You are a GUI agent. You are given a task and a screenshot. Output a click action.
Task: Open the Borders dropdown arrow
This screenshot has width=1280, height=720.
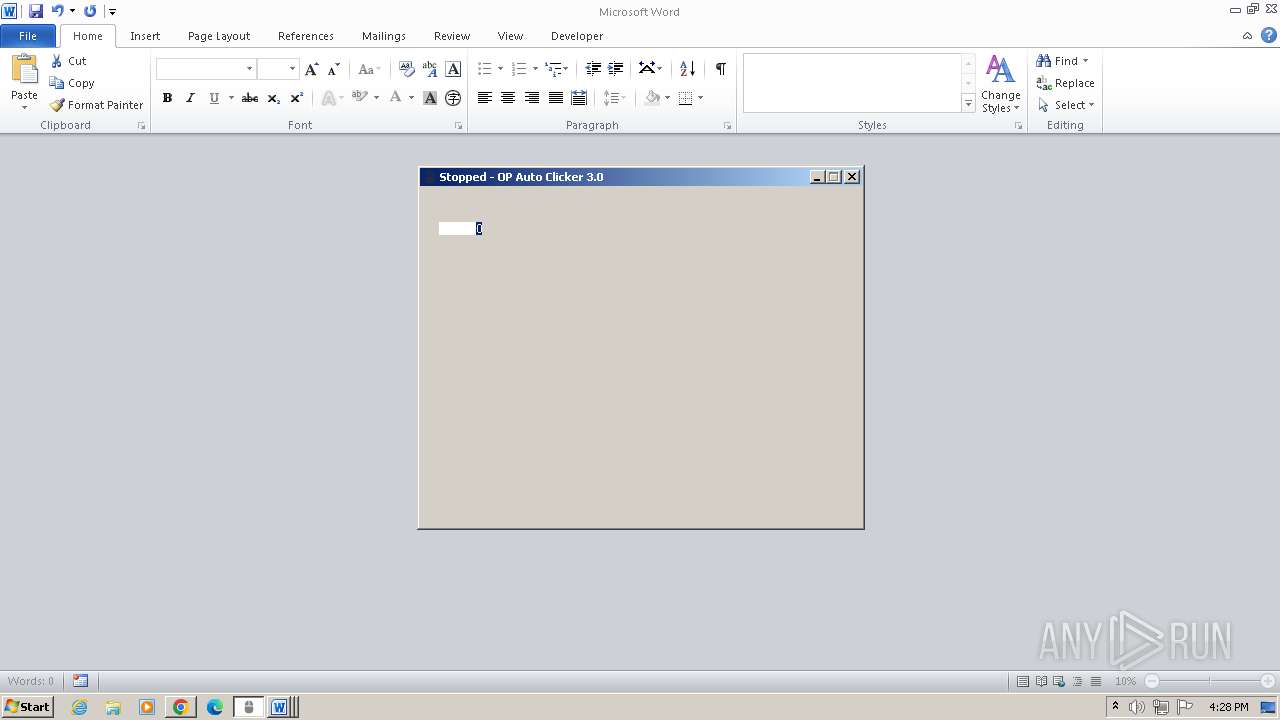pos(700,98)
